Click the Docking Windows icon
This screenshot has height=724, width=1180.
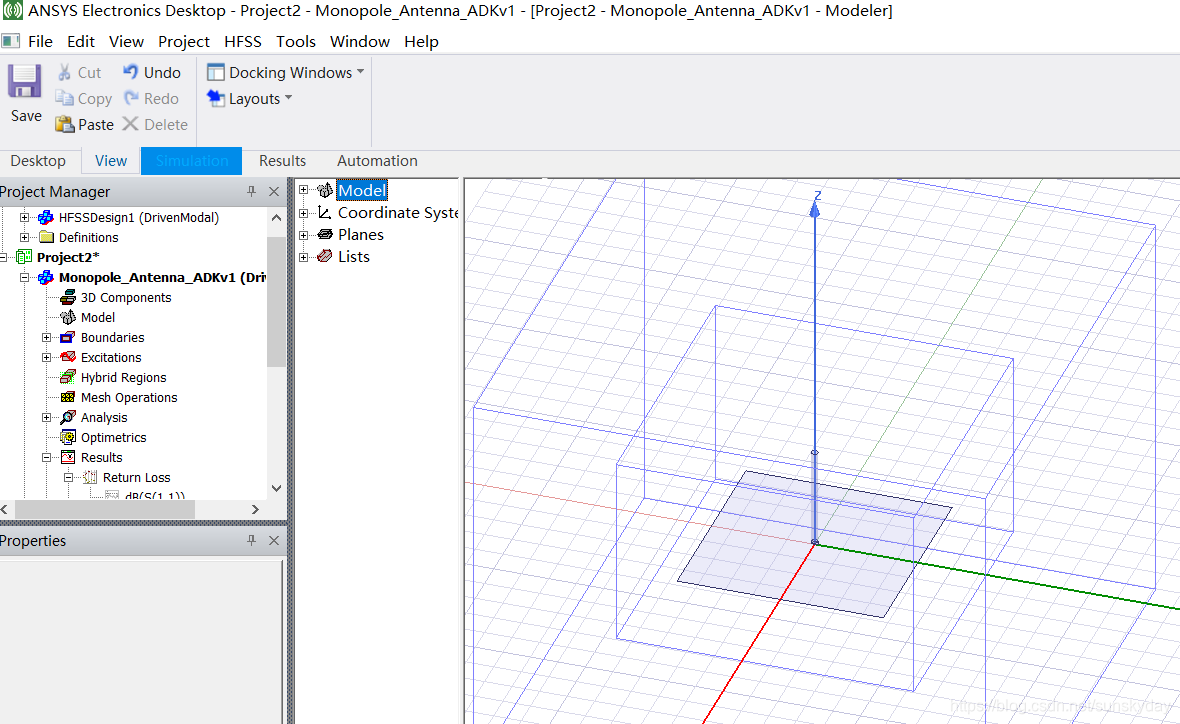click(x=216, y=72)
